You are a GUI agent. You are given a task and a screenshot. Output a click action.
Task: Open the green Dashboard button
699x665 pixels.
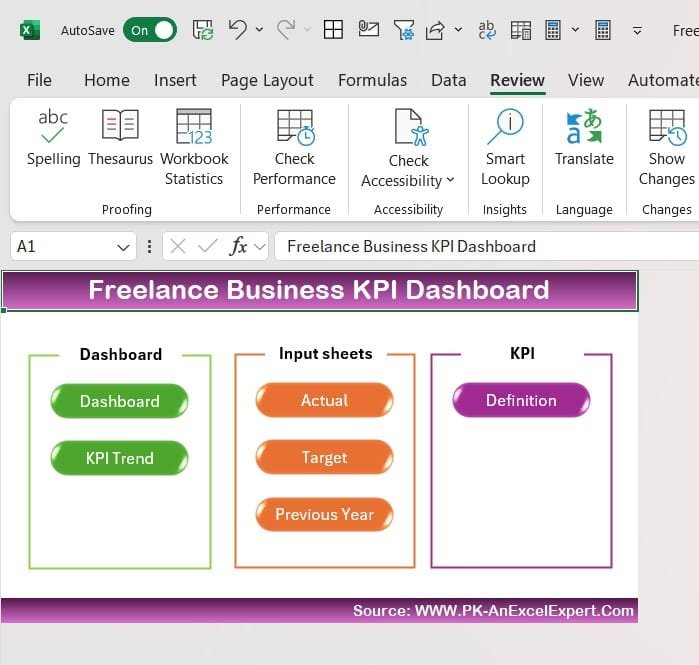click(x=119, y=401)
